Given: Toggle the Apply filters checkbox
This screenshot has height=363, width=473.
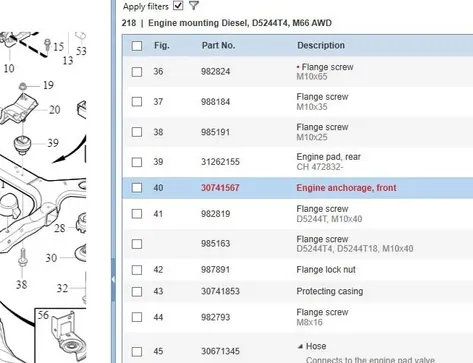Looking at the screenshot, I should point(178,5).
